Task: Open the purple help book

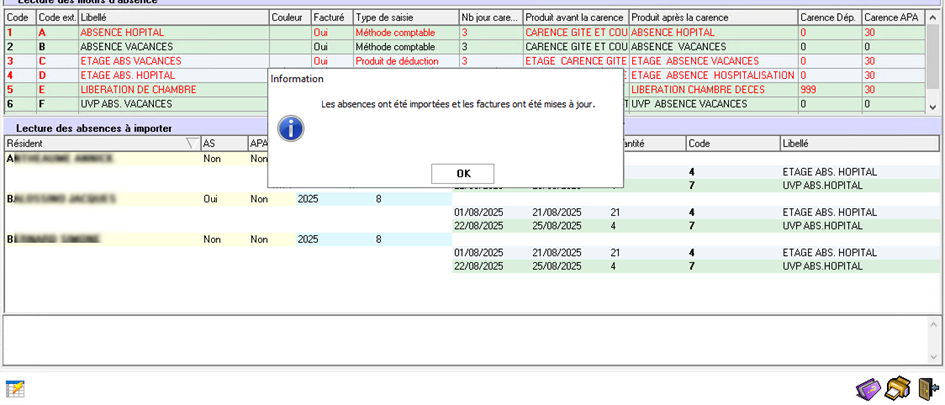Action: coord(868,387)
